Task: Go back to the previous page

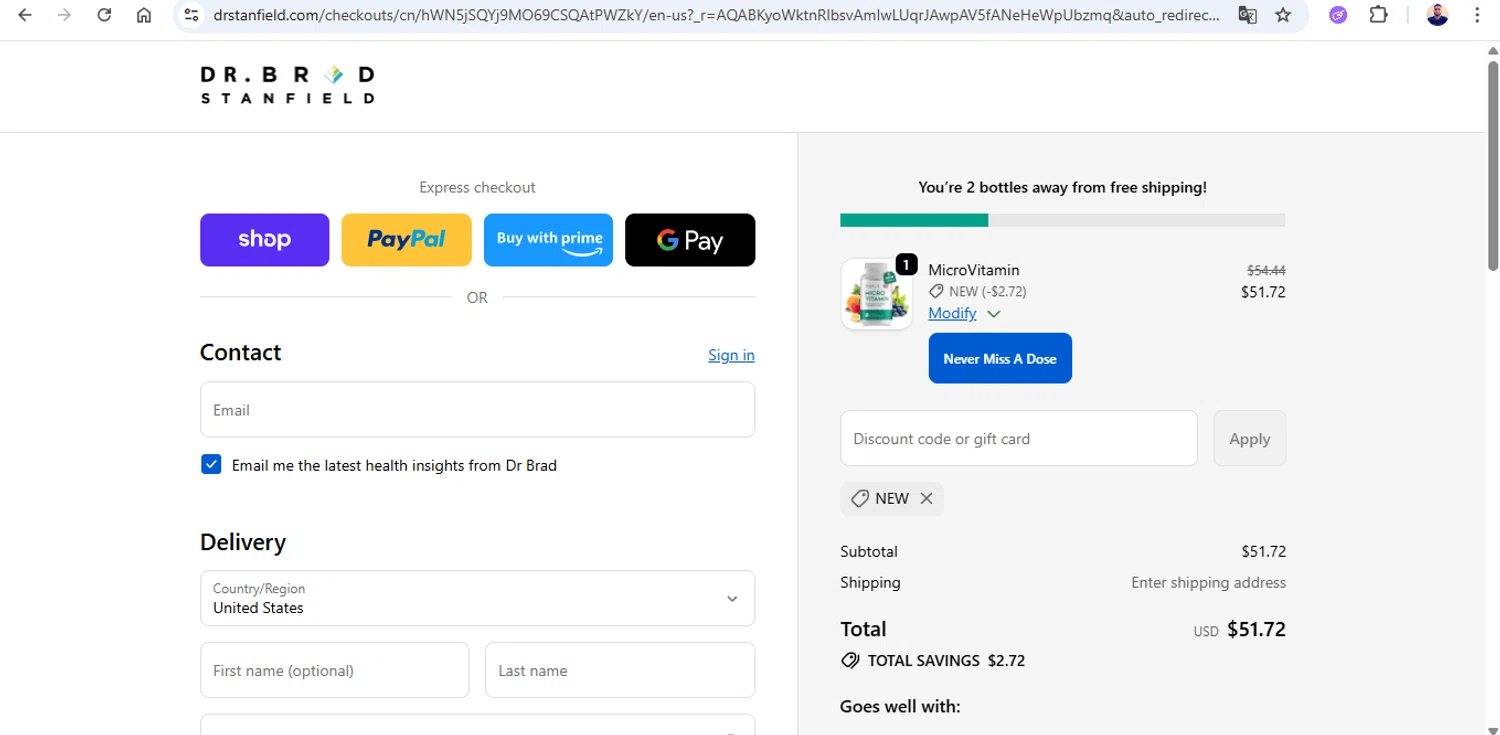Action: (x=25, y=15)
